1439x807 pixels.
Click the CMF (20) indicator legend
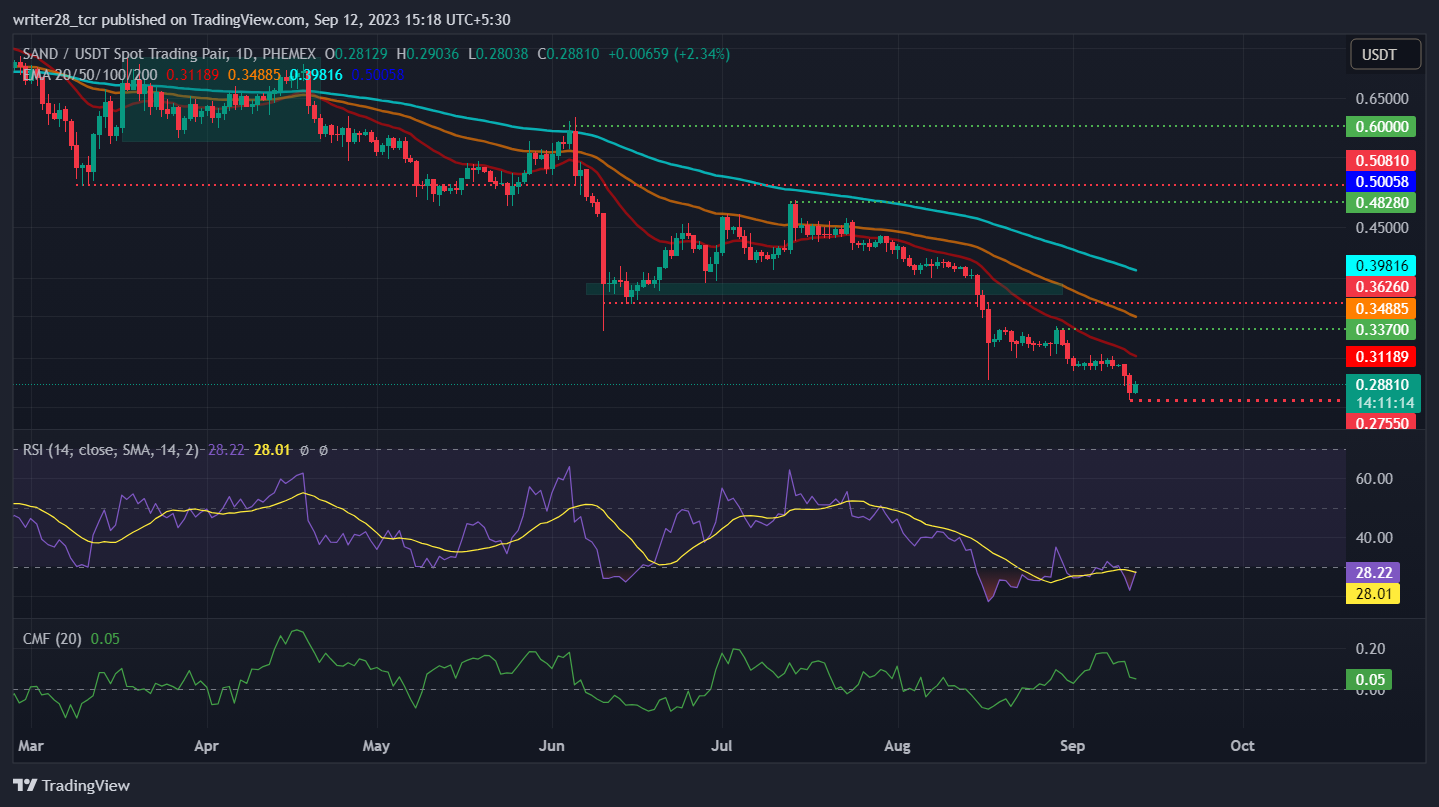[x=53, y=638]
